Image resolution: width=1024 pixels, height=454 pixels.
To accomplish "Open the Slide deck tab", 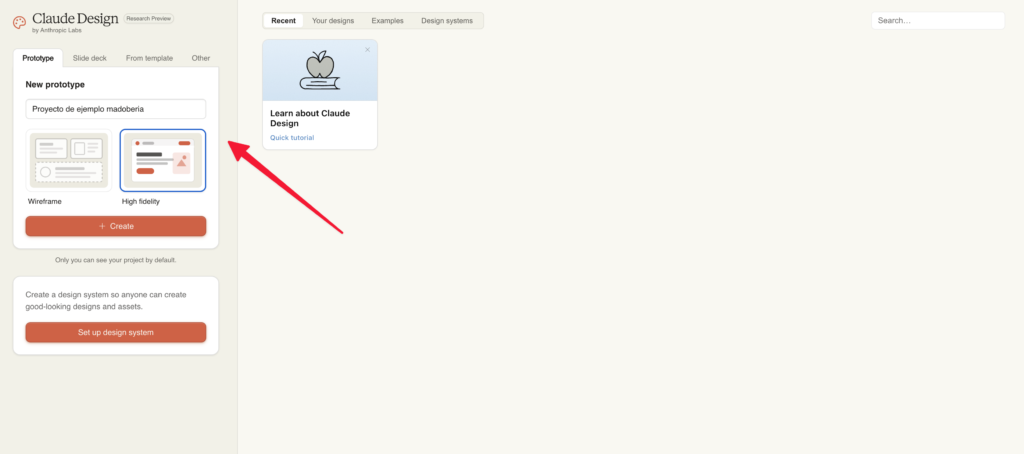I will click(x=89, y=58).
